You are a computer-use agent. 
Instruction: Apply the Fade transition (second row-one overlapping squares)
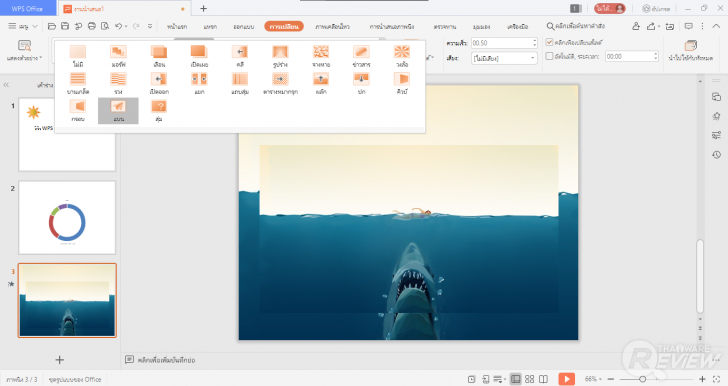[159, 56]
